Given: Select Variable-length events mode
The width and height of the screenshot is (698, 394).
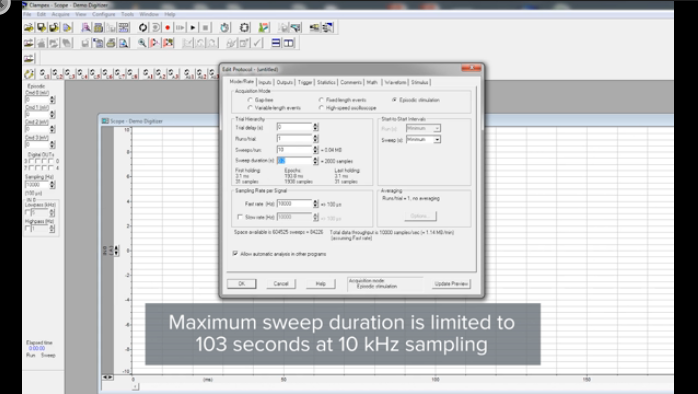Looking at the screenshot, I should 250,108.
